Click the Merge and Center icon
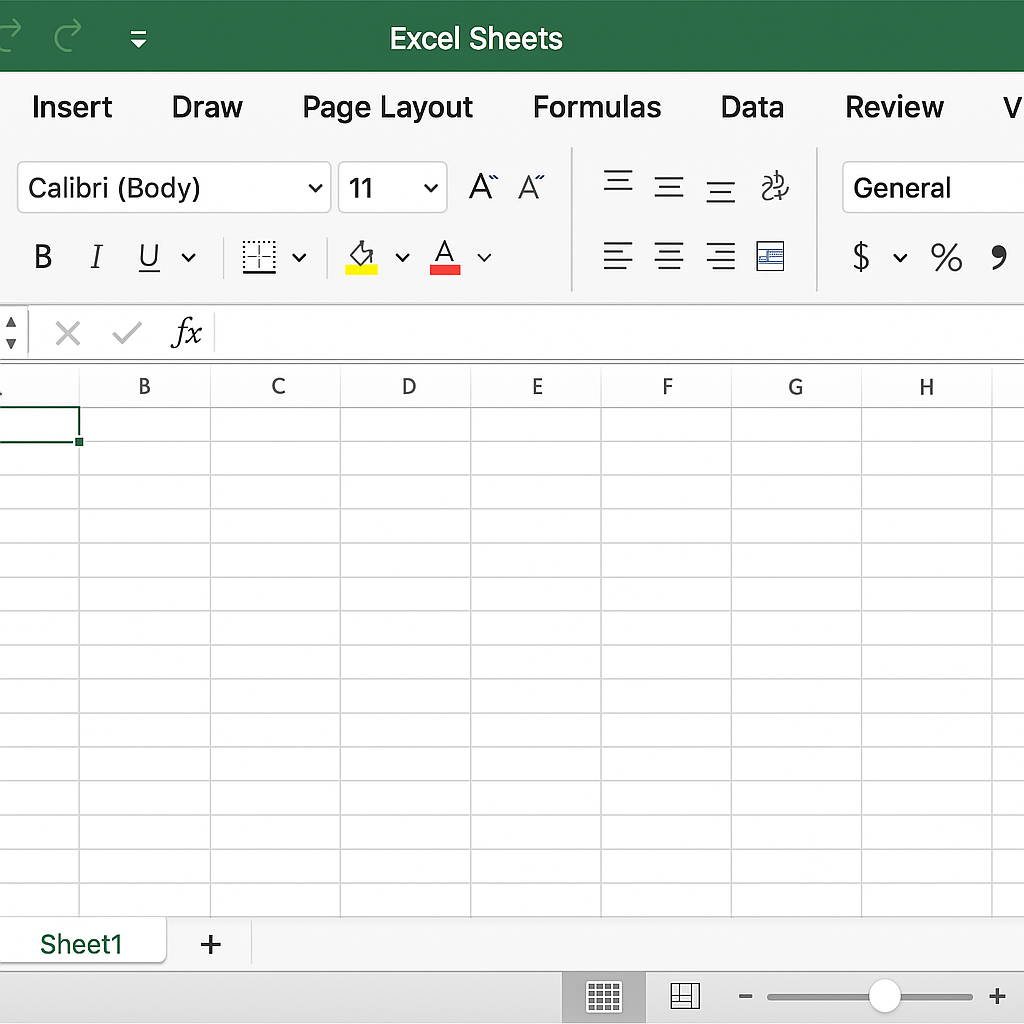1024x1024 pixels. (x=770, y=255)
